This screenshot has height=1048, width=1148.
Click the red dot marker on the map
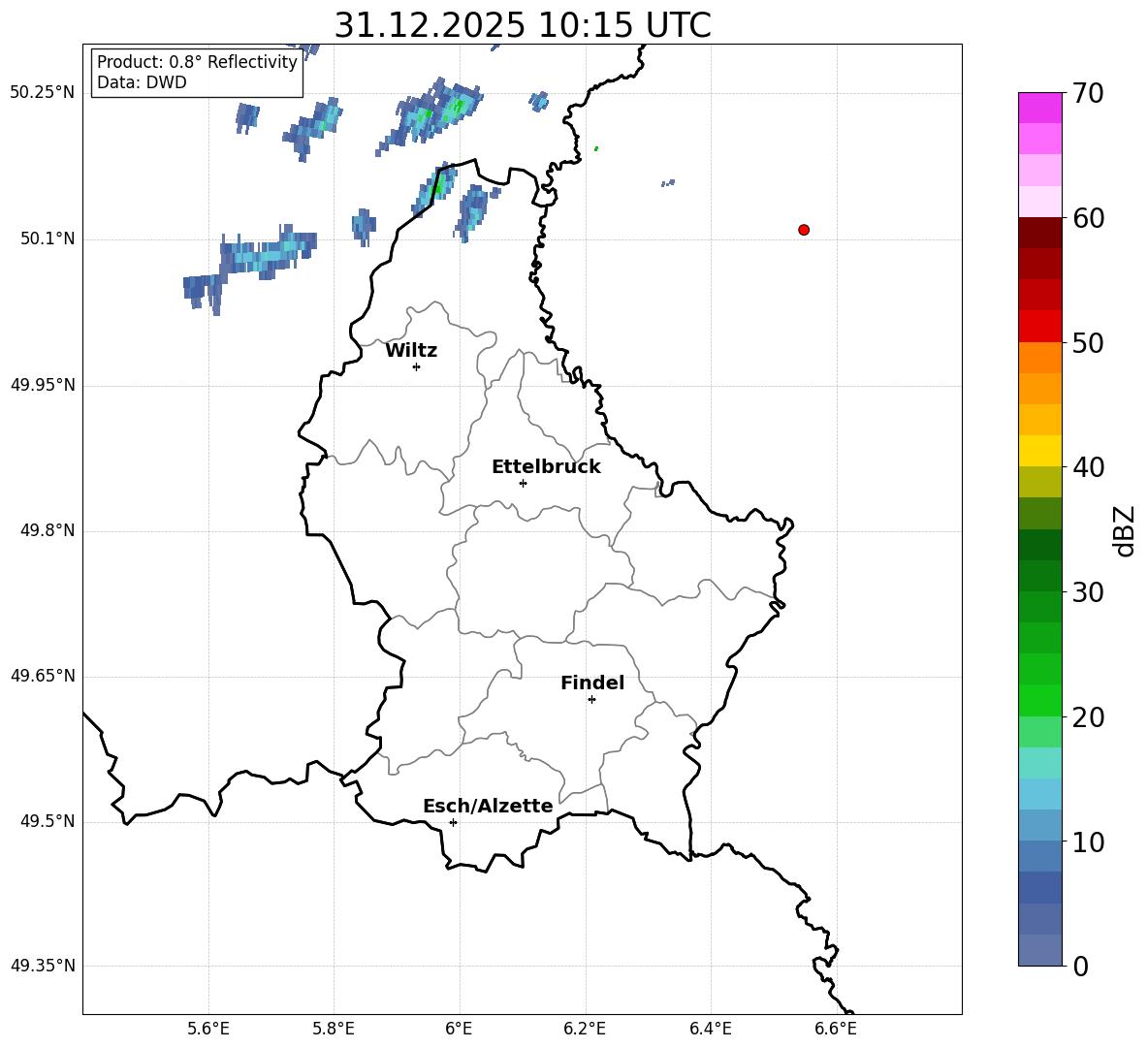pos(803,230)
